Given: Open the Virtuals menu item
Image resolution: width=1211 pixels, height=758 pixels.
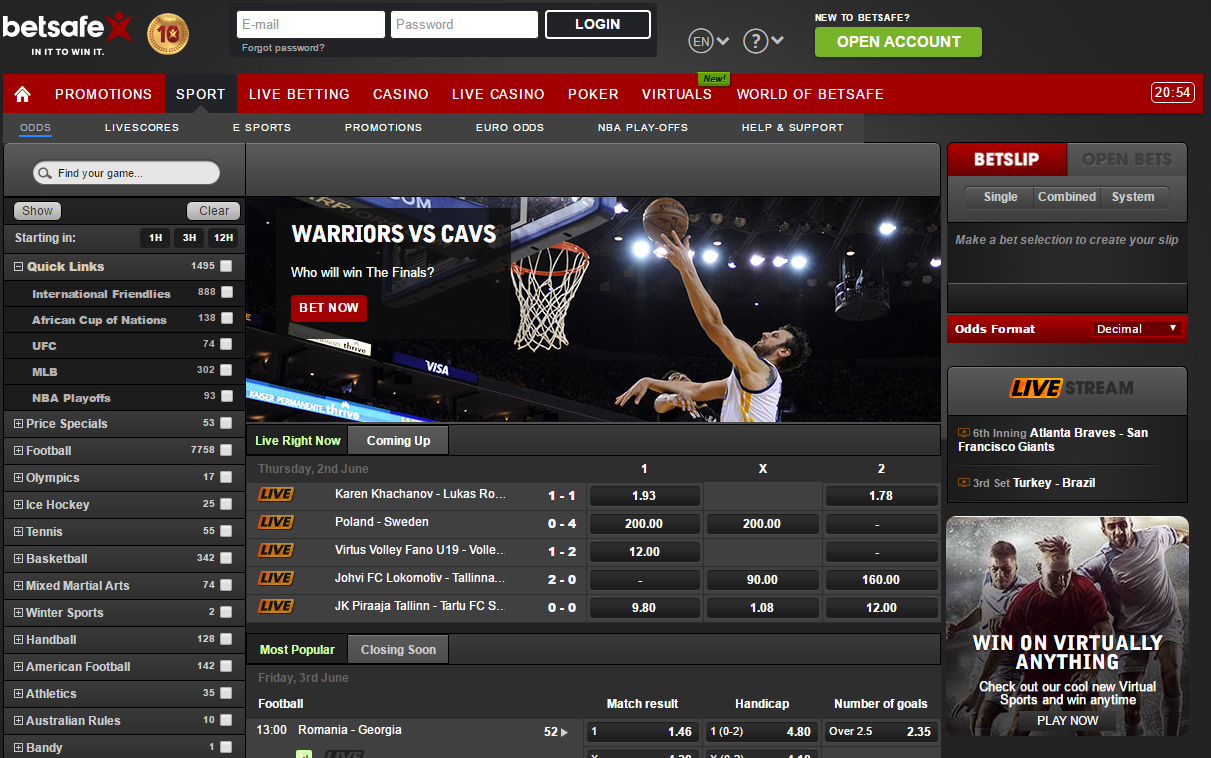Looking at the screenshot, I should 677,94.
